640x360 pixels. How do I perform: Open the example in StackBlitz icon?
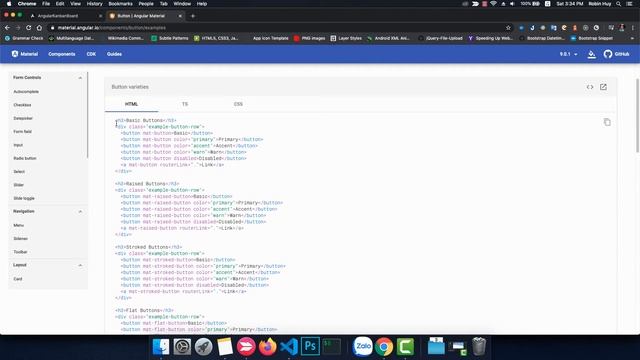pyautogui.click(x=603, y=87)
